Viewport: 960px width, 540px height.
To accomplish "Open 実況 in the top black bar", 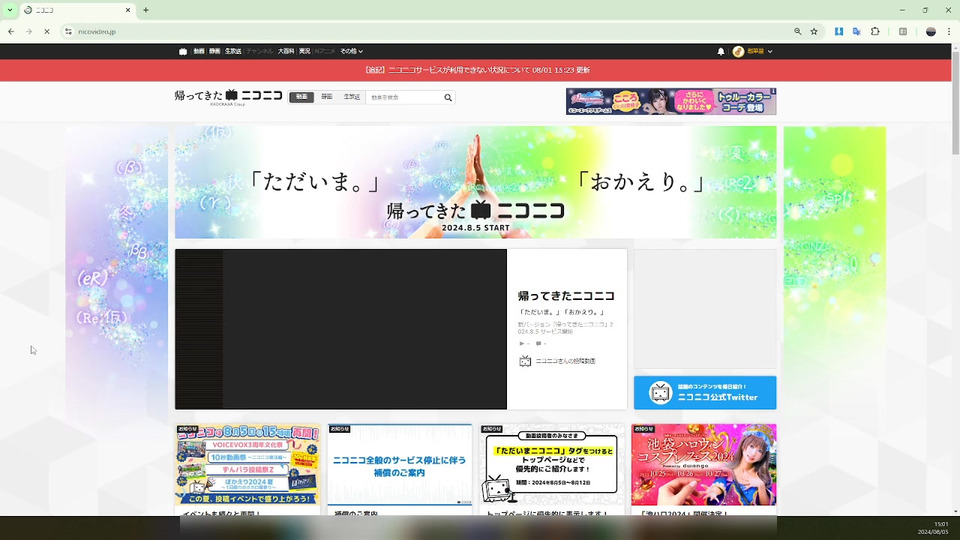I will (x=304, y=51).
